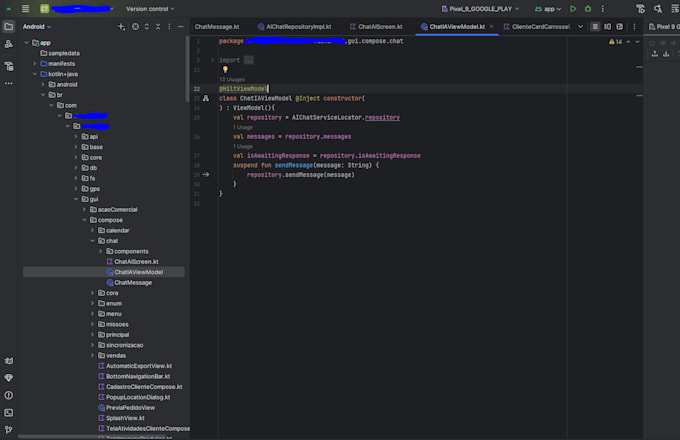680x440 pixels.
Task: Collapse the gui package
Action: pos(76,199)
